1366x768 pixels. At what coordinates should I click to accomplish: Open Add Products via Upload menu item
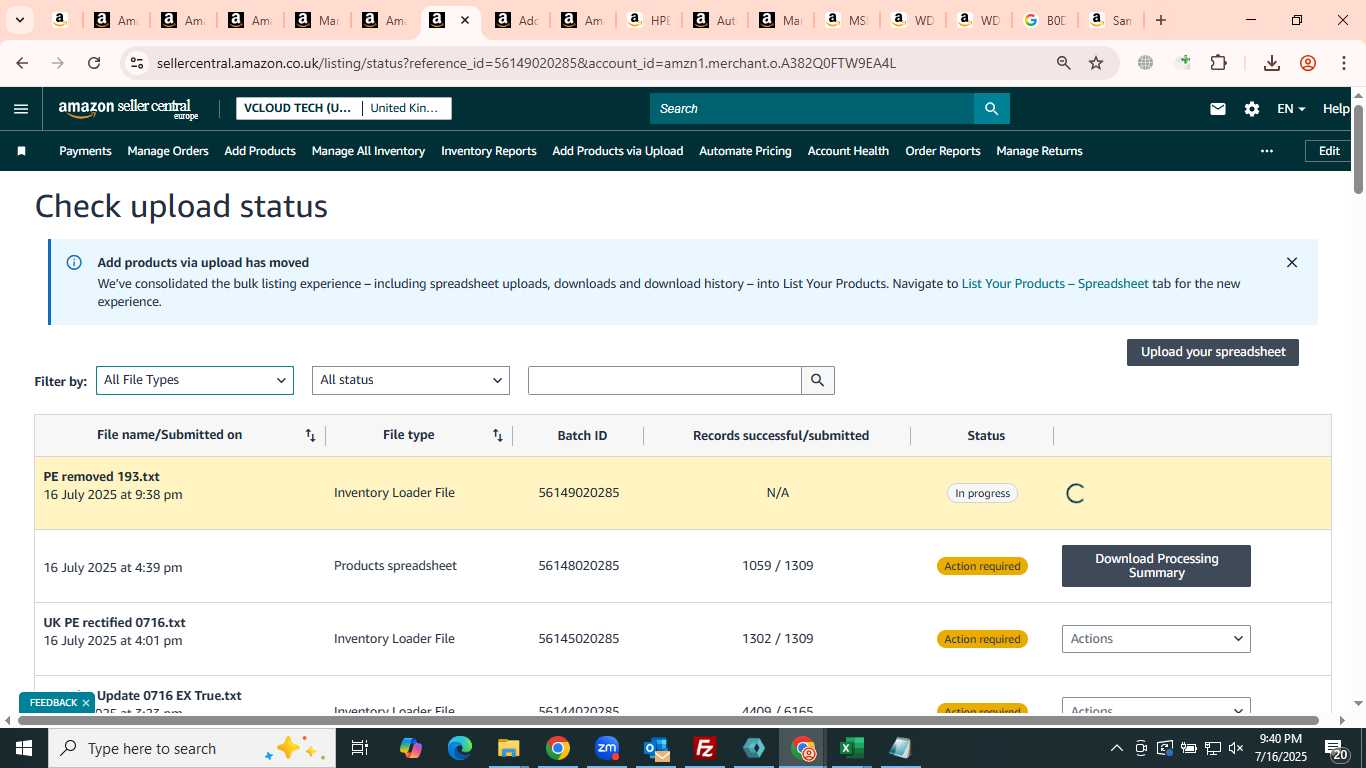coord(618,151)
